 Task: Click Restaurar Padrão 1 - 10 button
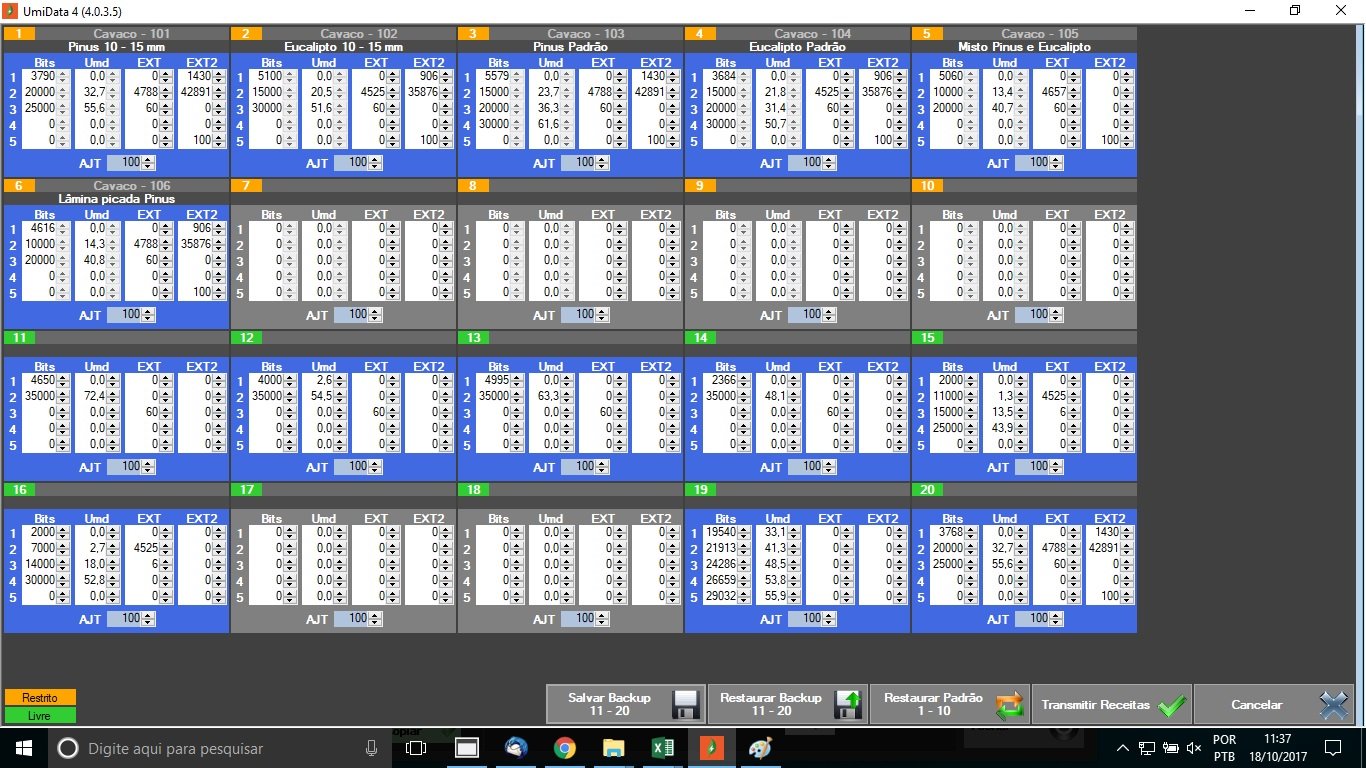pos(950,704)
